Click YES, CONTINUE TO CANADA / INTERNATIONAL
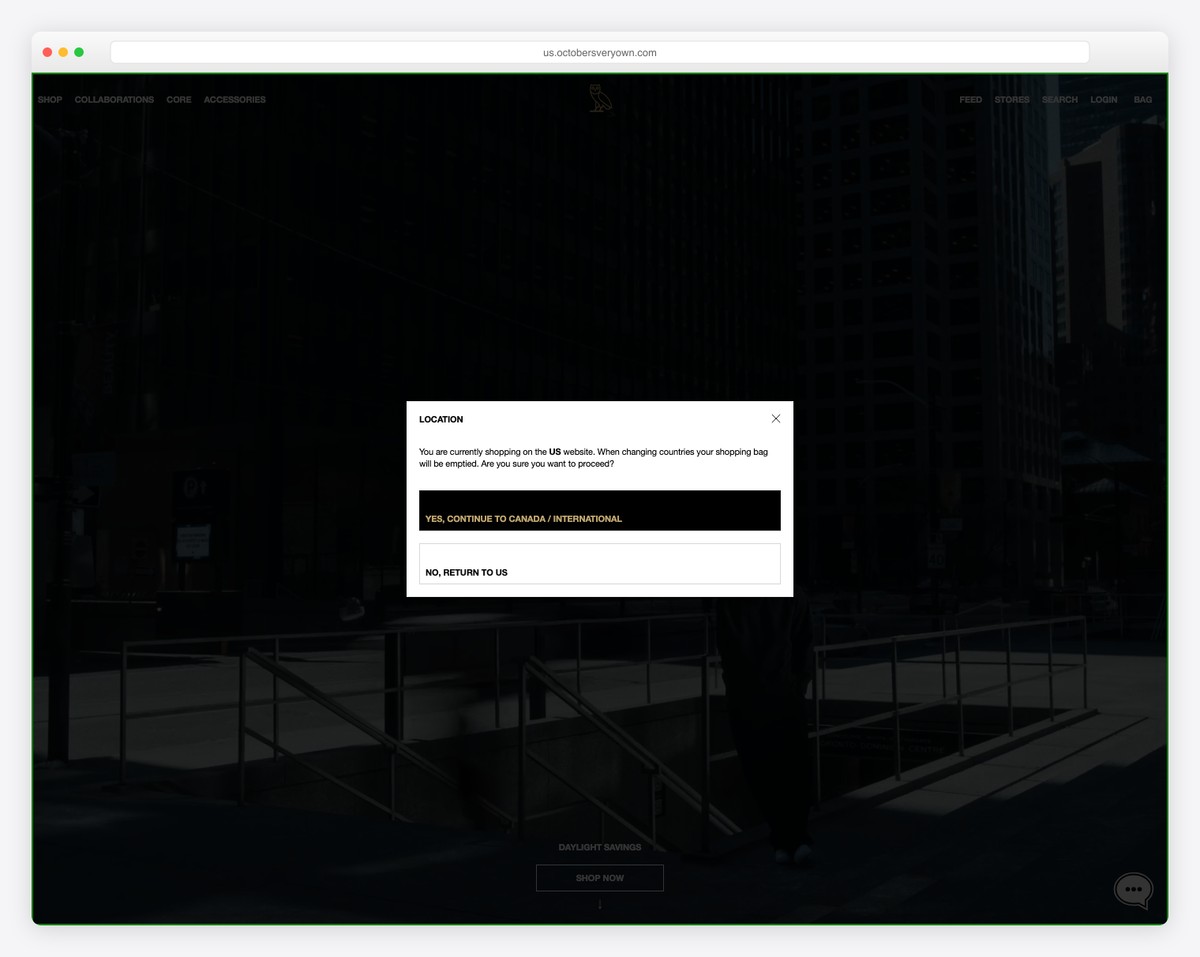This screenshot has width=1200, height=957. point(599,510)
